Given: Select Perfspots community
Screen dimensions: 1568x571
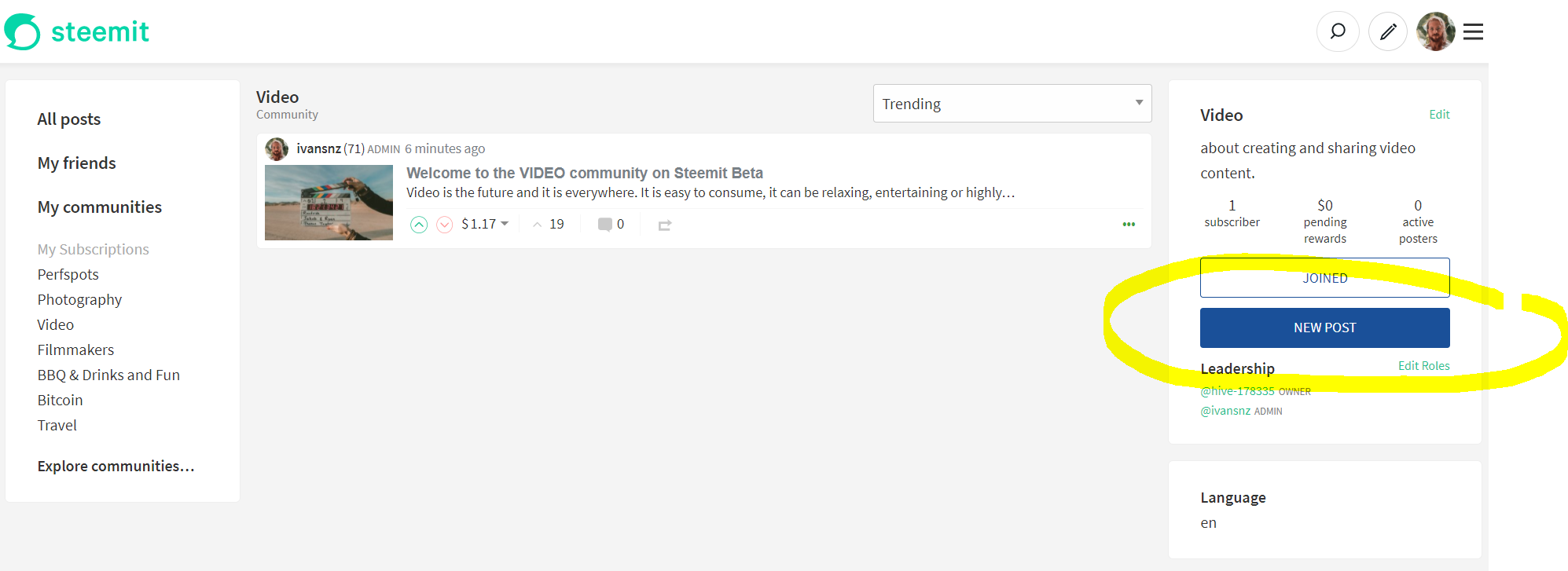Looking at the screenshot, I should click(x=68, y=275).
